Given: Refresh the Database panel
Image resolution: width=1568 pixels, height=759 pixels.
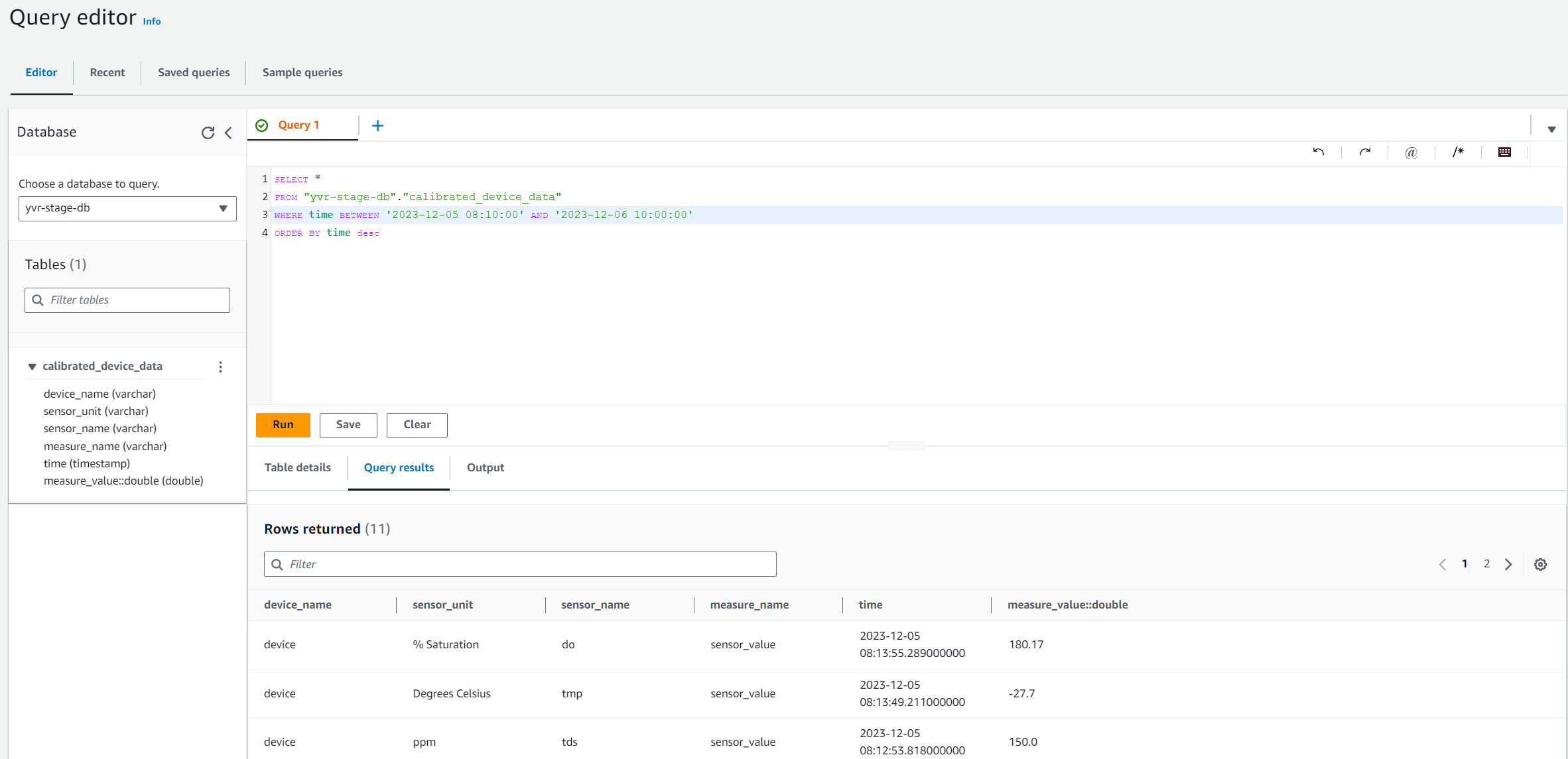Looking at the screenshot, I should [208, 133].
